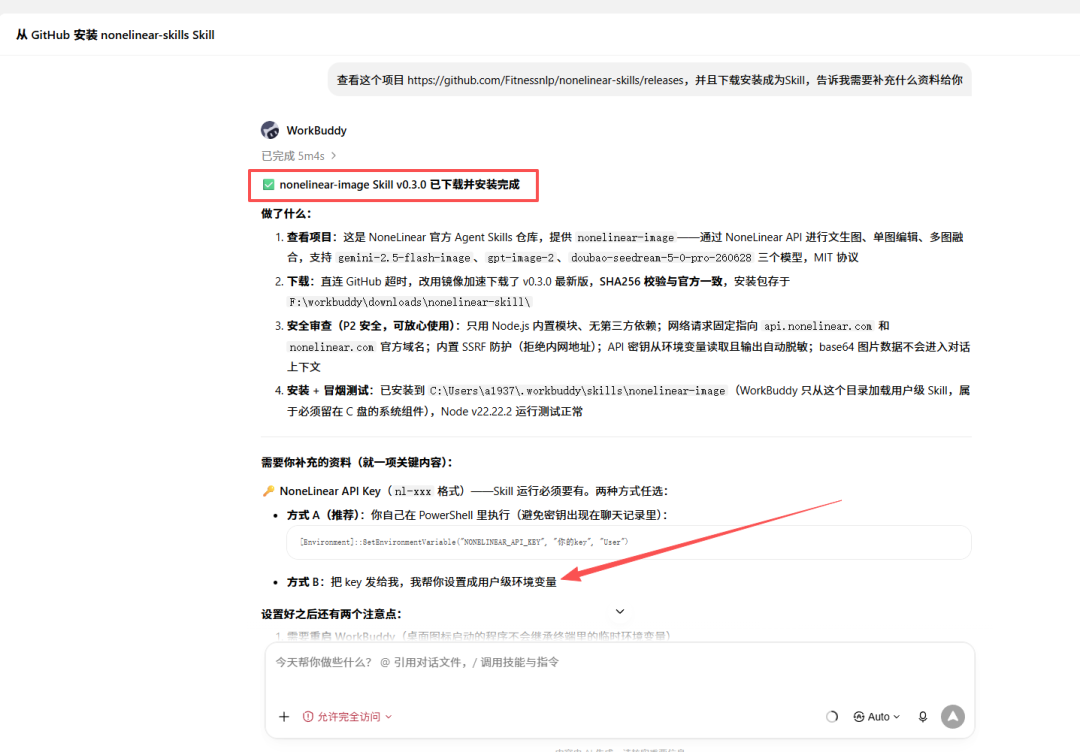Click '安全审查 (P2 安全, 可放心使用)' text

(372, 326)
